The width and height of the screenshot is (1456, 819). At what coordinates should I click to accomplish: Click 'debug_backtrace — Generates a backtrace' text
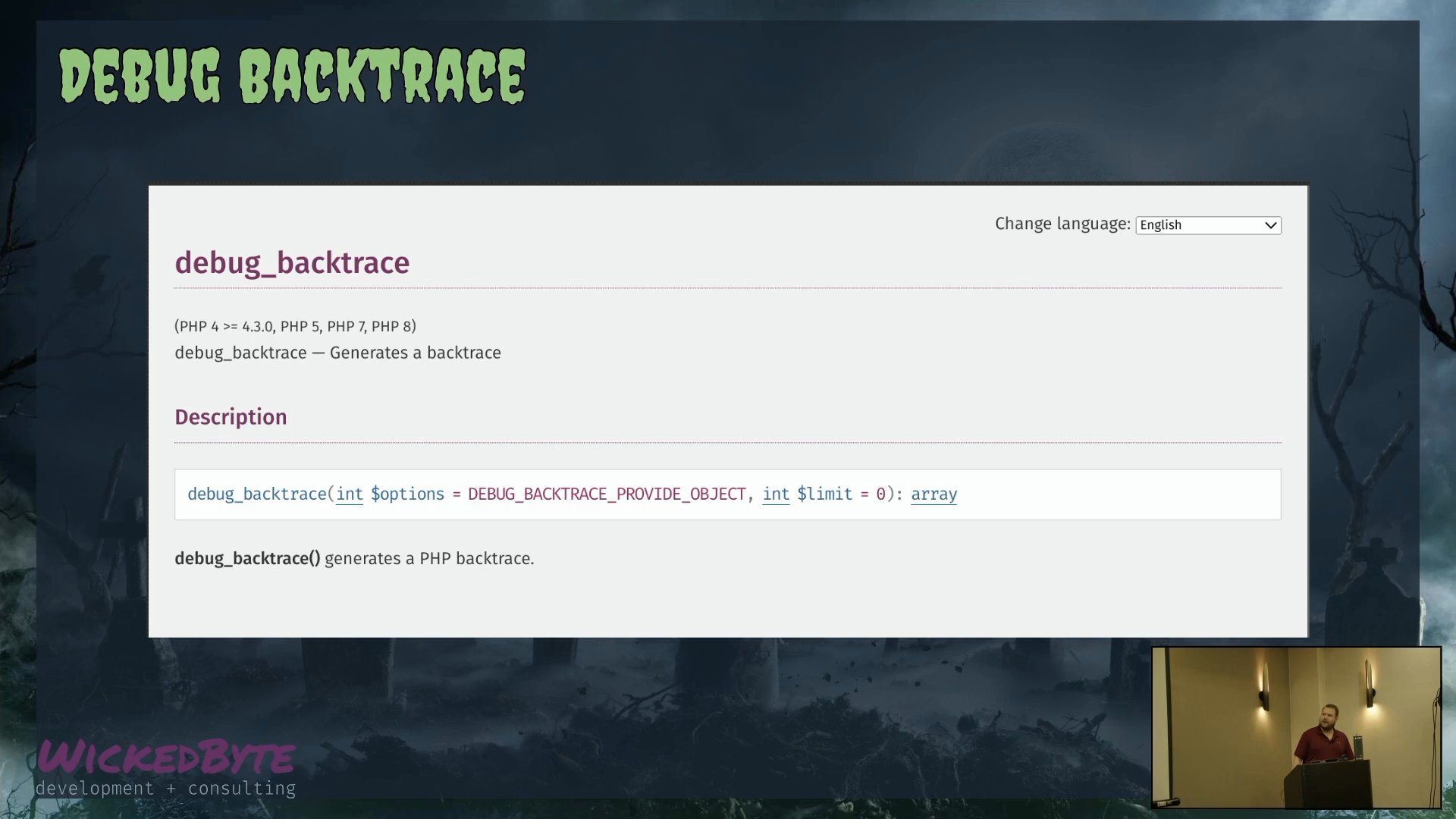[337, 353]
